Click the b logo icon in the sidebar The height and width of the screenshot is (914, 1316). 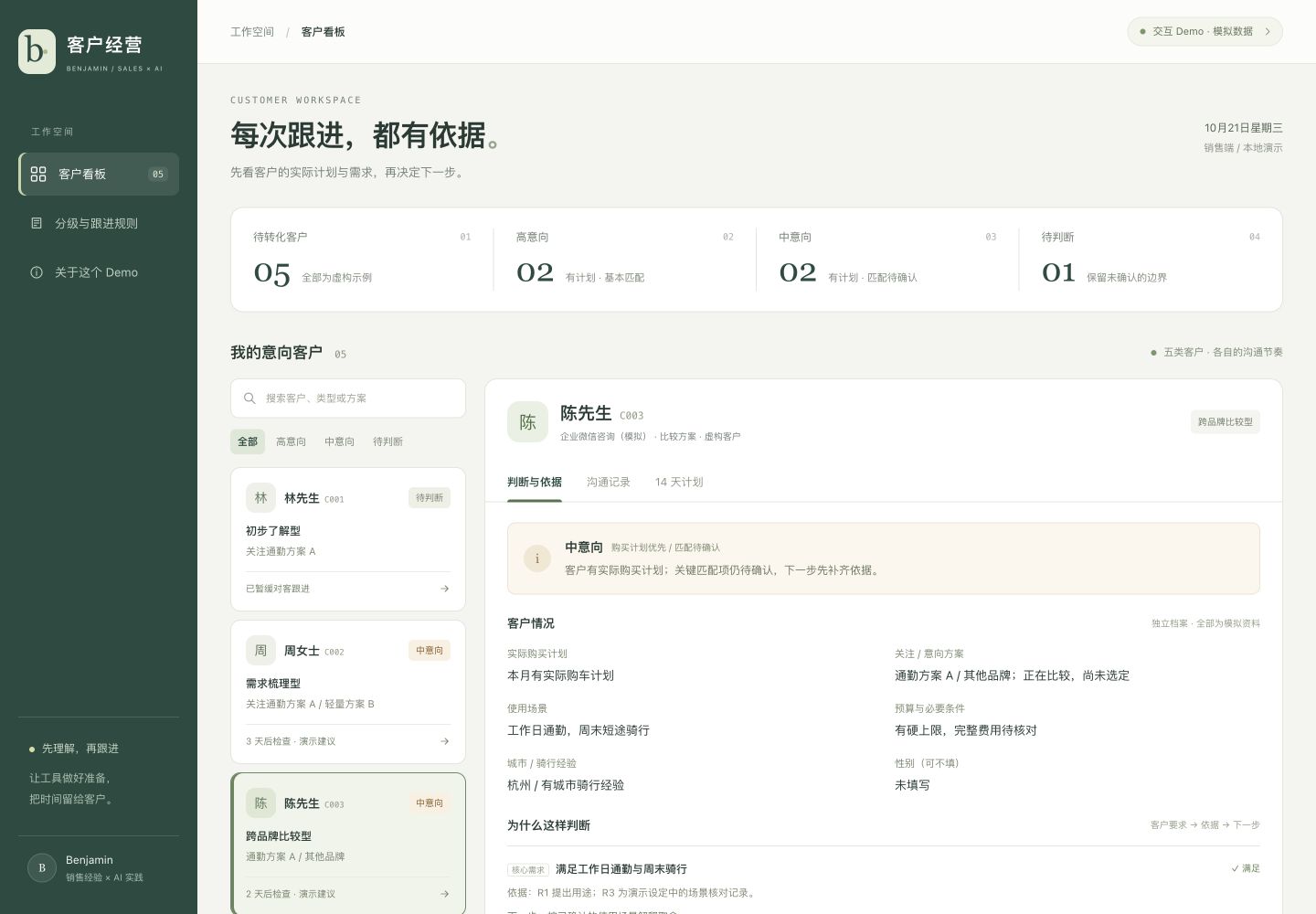click(x=37, y=51)
